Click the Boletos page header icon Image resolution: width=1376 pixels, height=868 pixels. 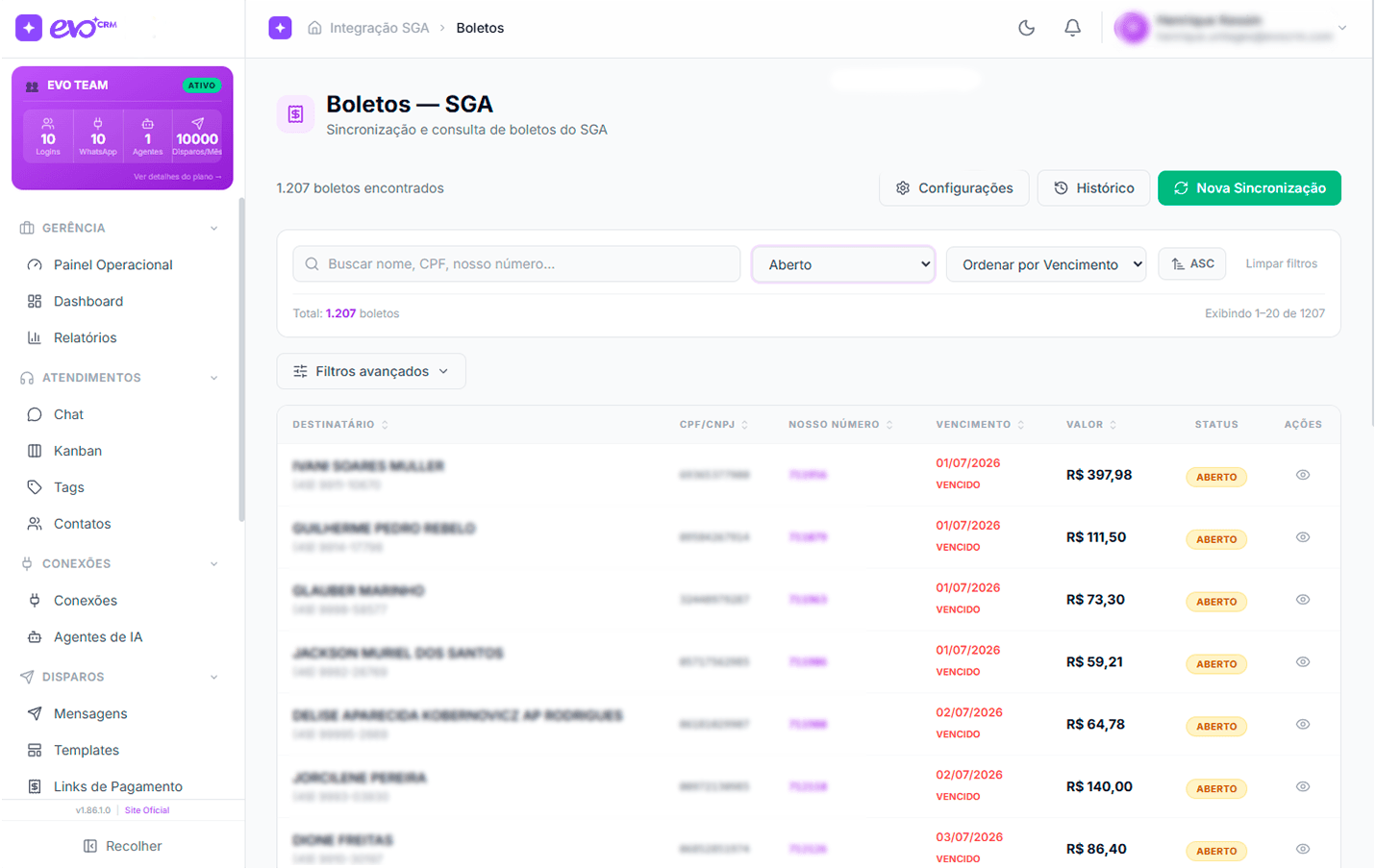coord(295,114)
